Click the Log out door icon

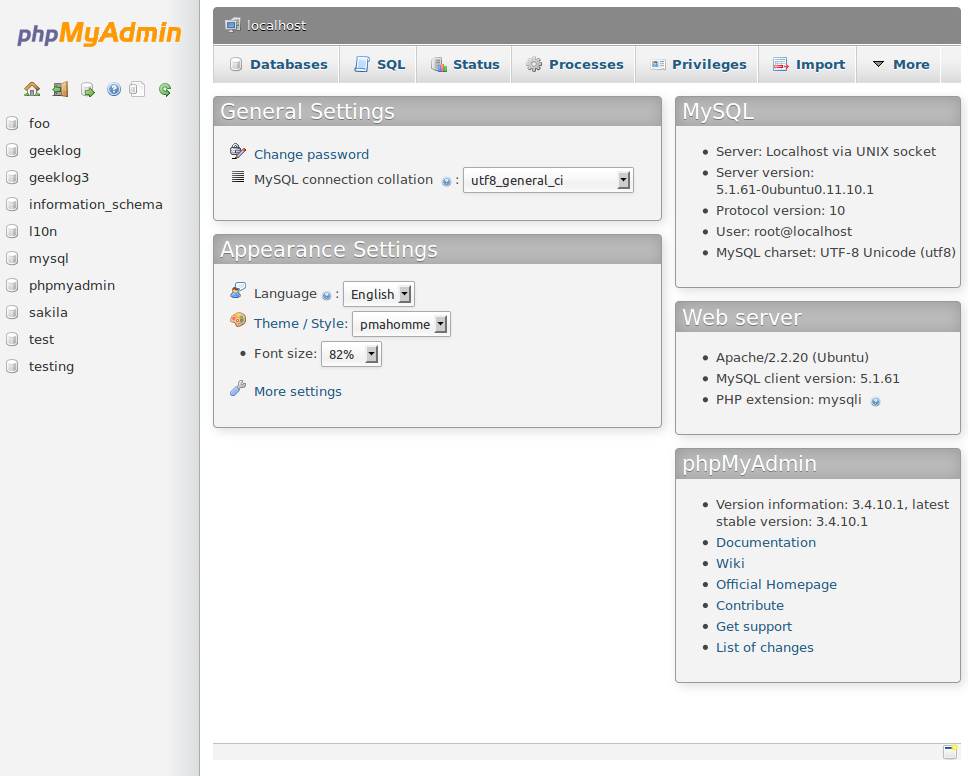(x=60, y=89)
